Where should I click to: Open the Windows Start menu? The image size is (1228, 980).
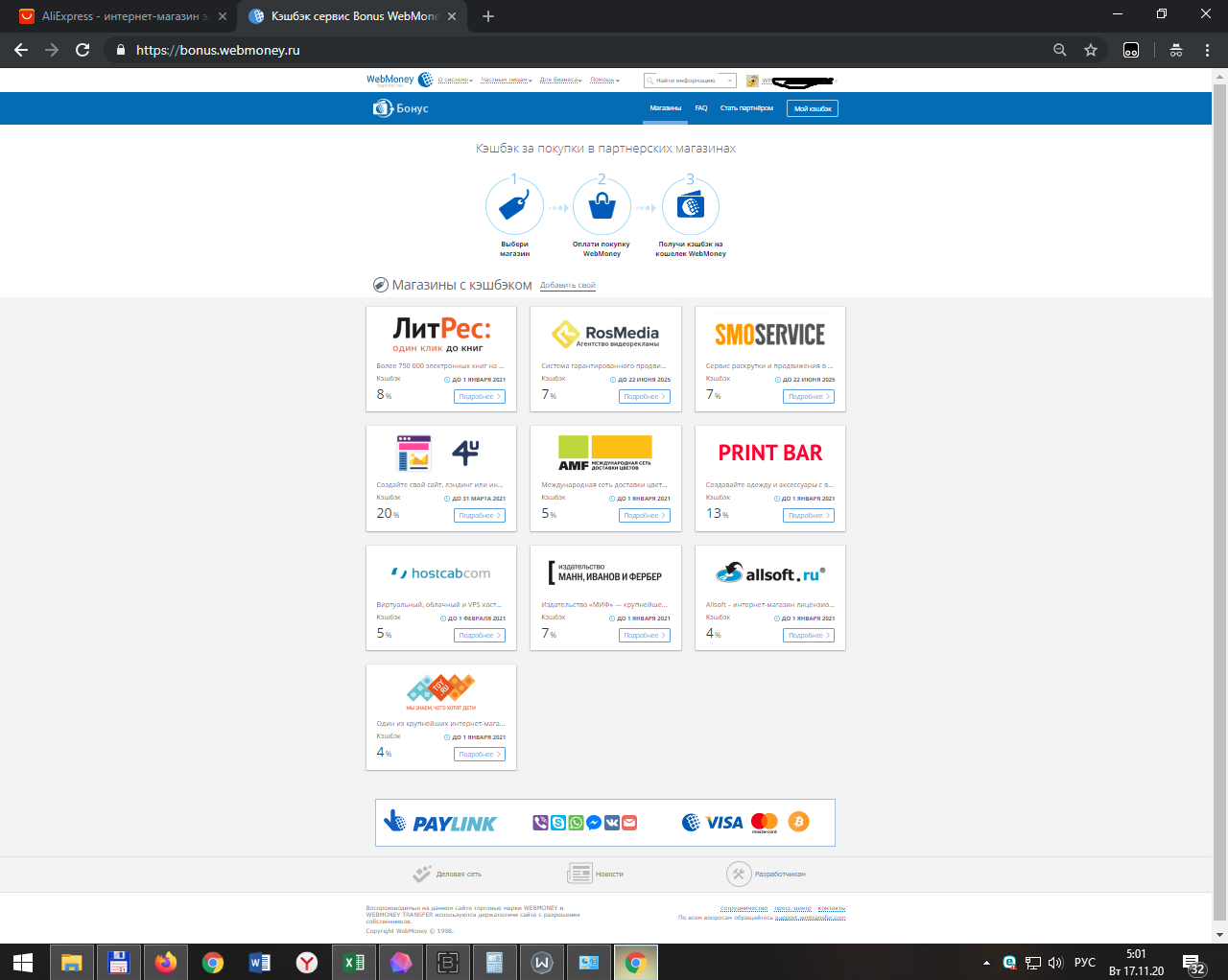[23, 962]
